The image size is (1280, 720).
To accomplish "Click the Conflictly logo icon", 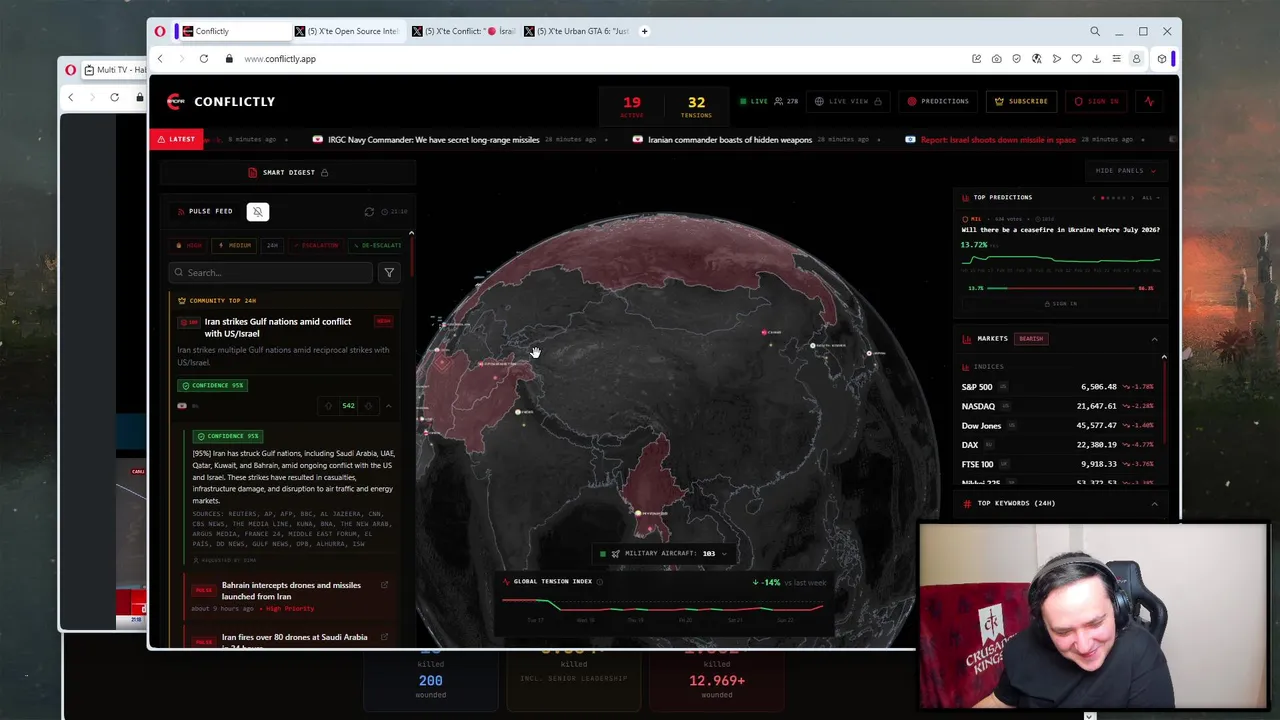I will pyautogui.click(x=176, y=101).
